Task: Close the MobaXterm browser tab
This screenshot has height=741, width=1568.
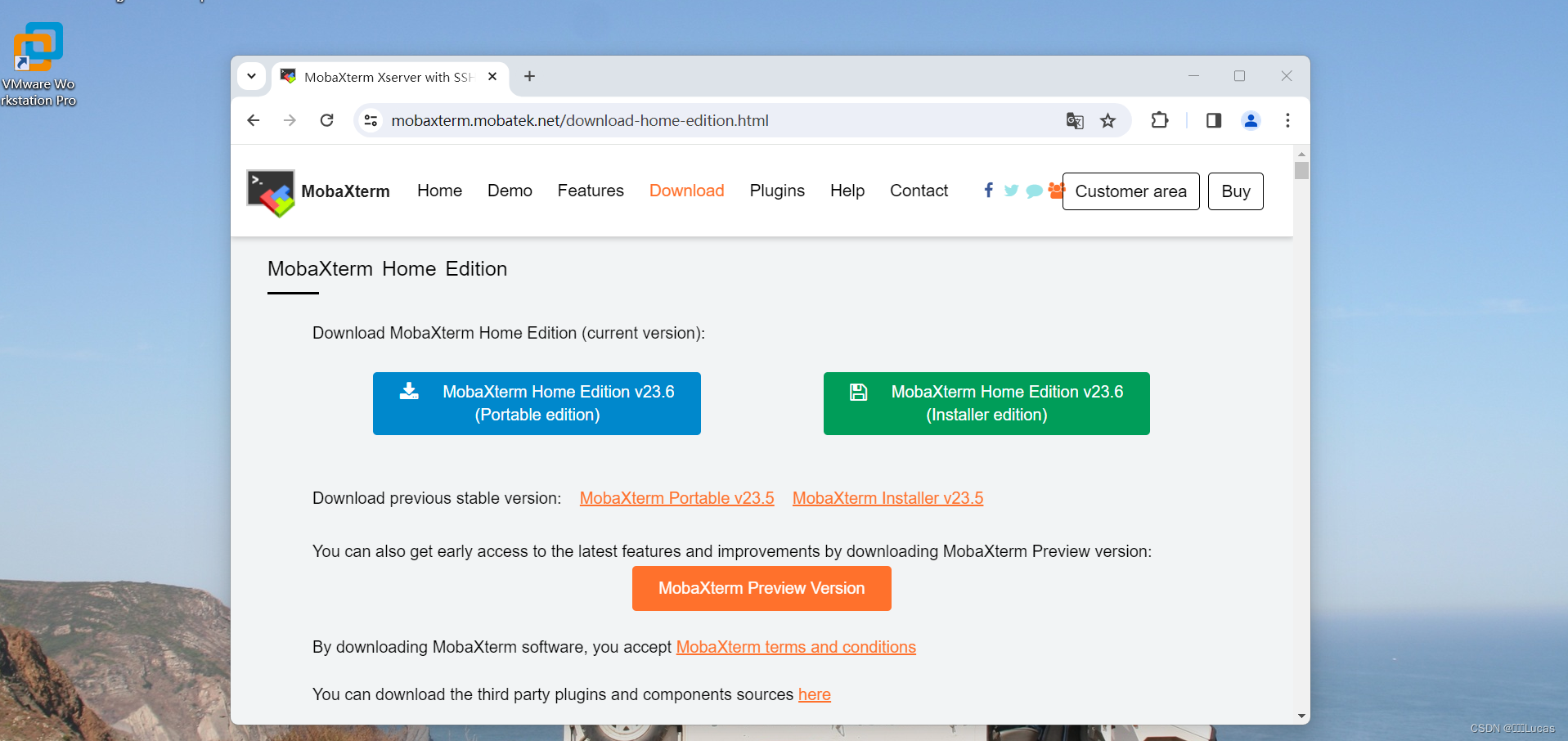Action: point(492,76)
